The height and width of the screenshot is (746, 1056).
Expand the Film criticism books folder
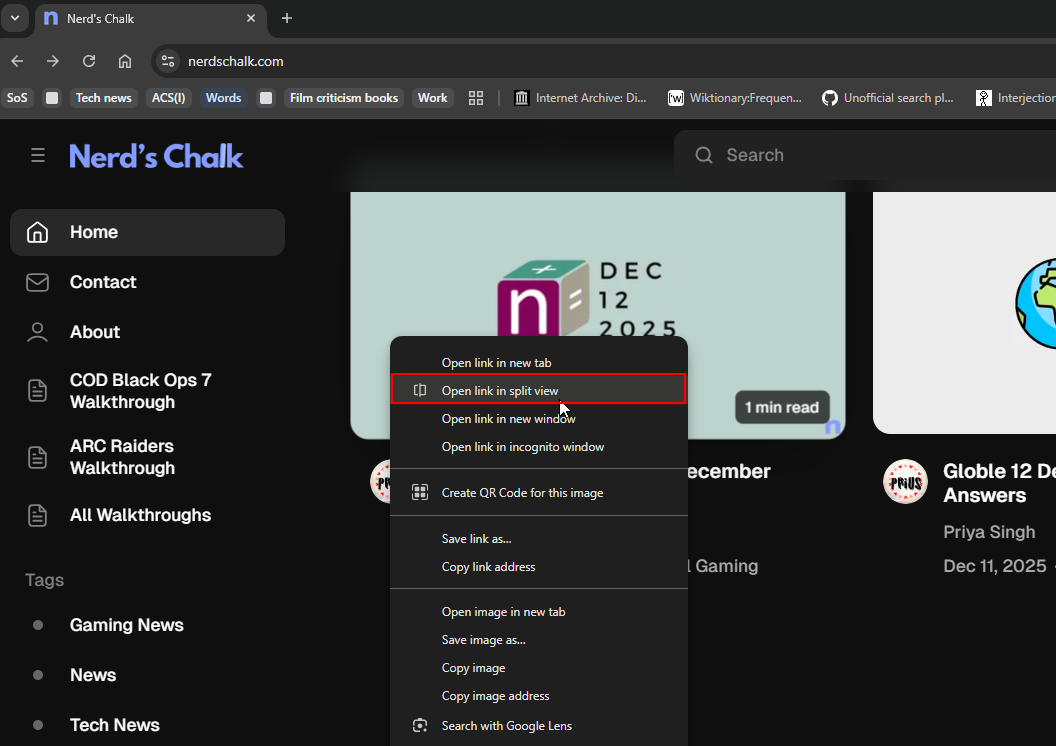point(343,98)
